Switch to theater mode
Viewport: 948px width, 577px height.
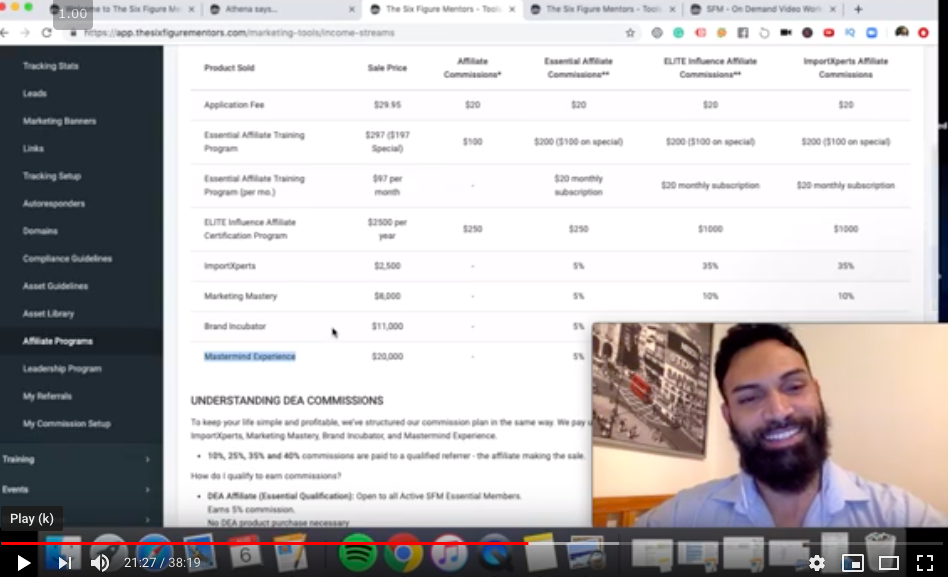point(888,563)
